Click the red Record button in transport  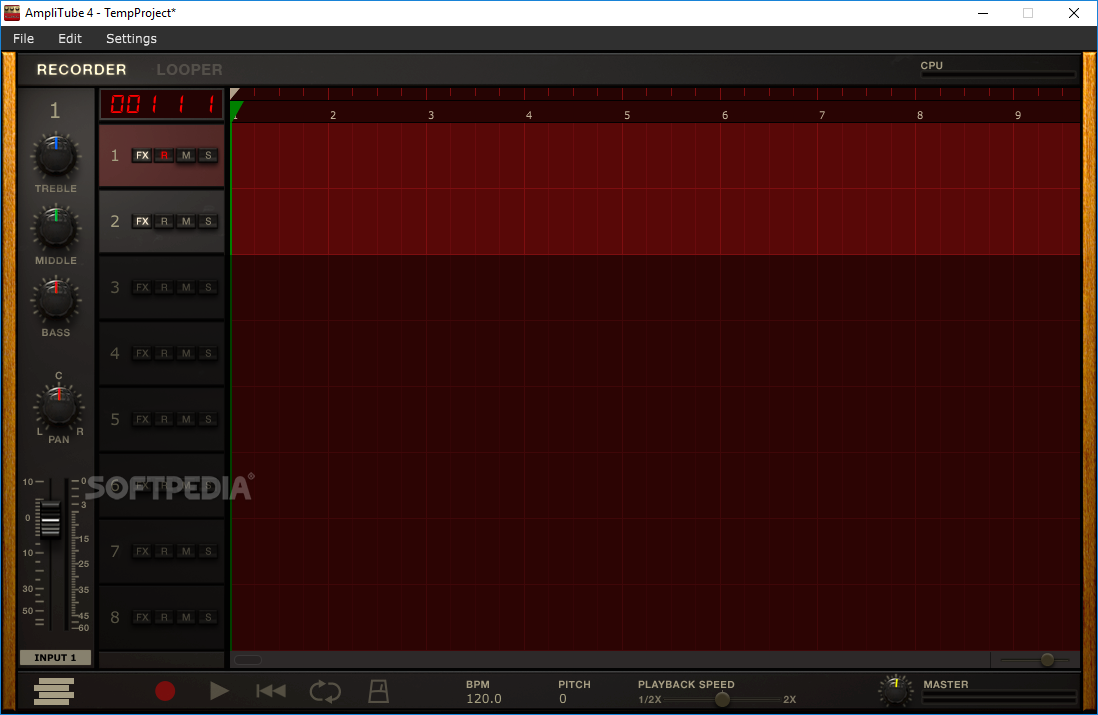[x=165, y=691]
